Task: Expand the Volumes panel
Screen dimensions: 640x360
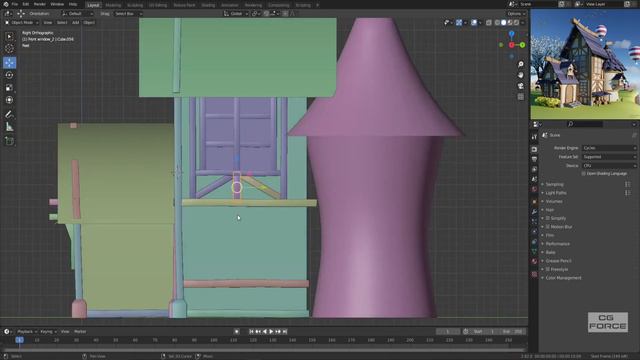Action: (554, 201)
